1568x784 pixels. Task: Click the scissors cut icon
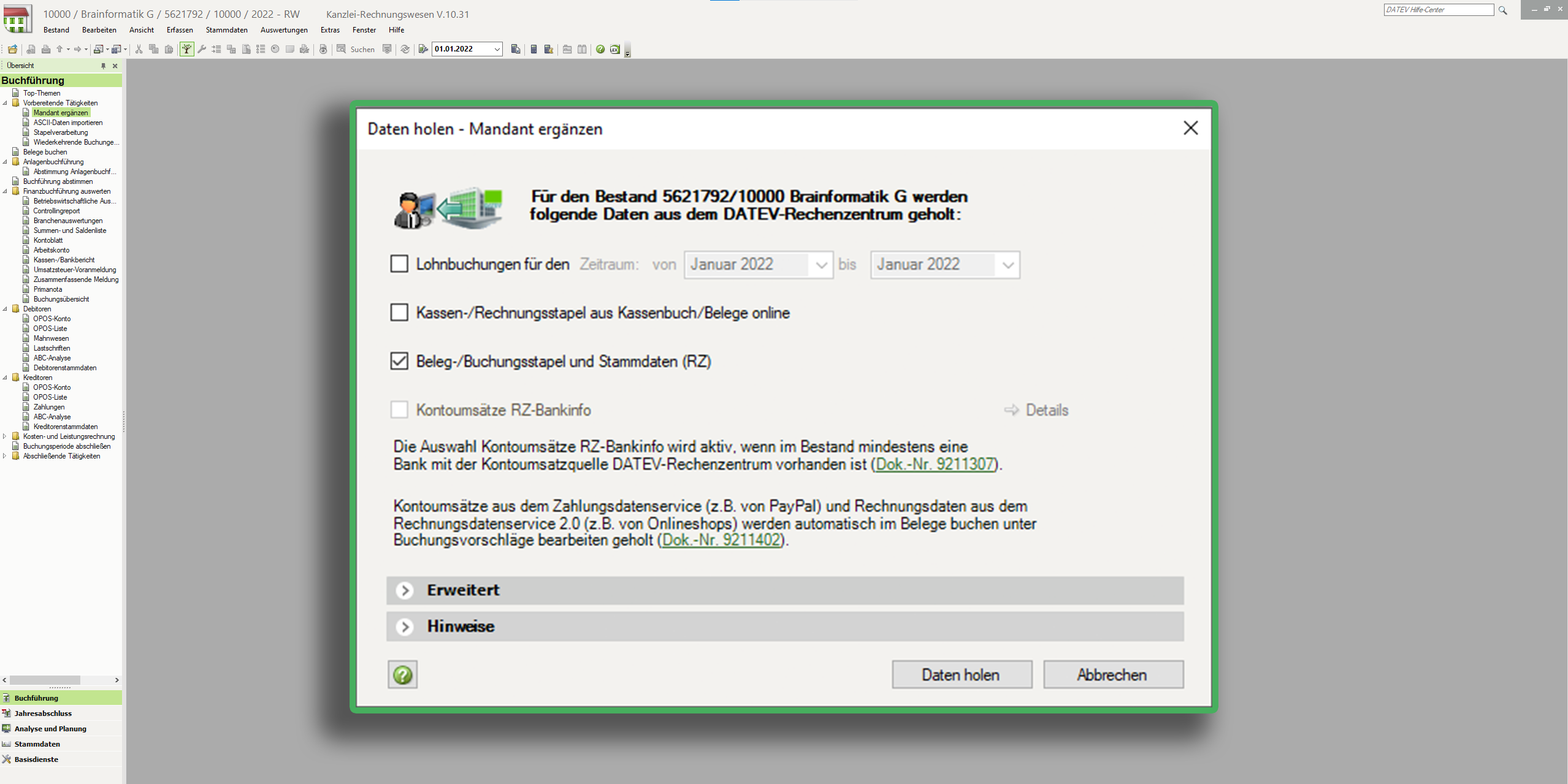(139, 49)
